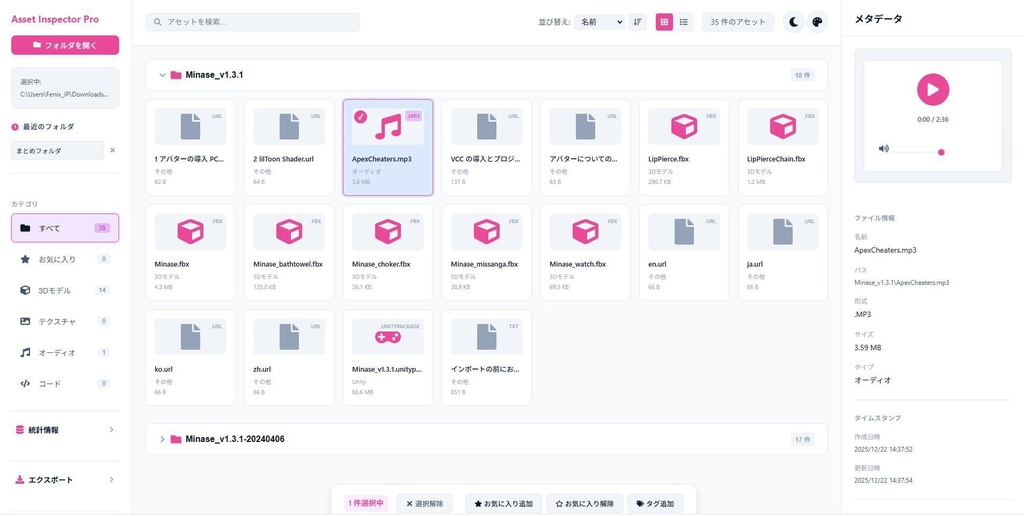Select the コード category
This screenshot has height=516, width=1024.
(x=65, y=383)
